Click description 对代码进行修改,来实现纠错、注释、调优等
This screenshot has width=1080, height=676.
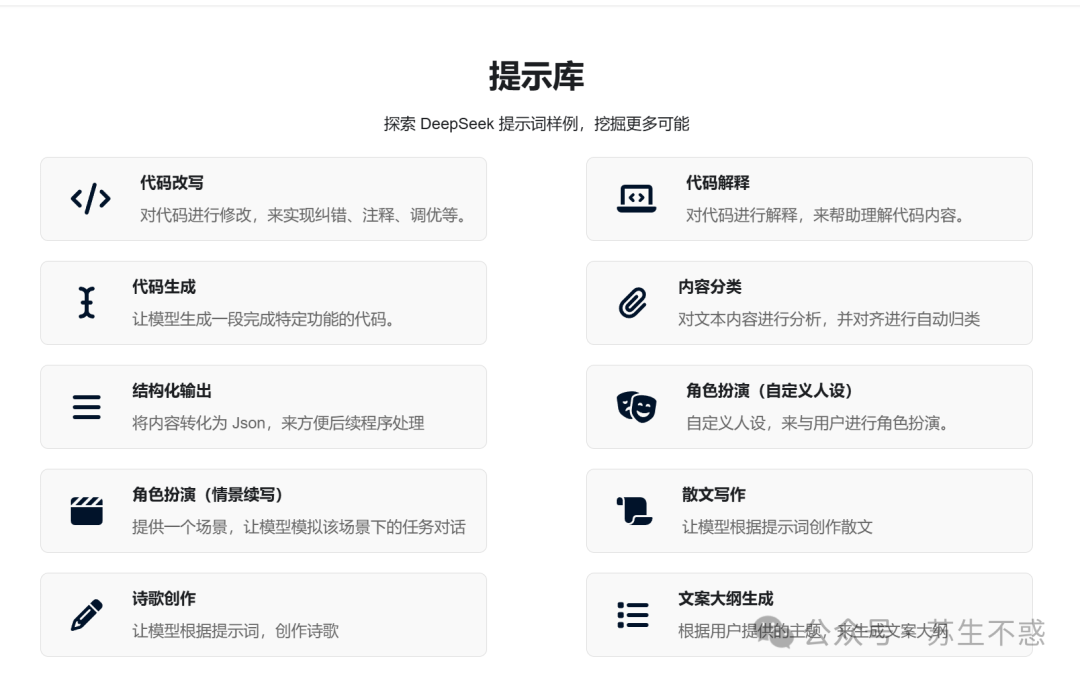click(x=306, y=216)
